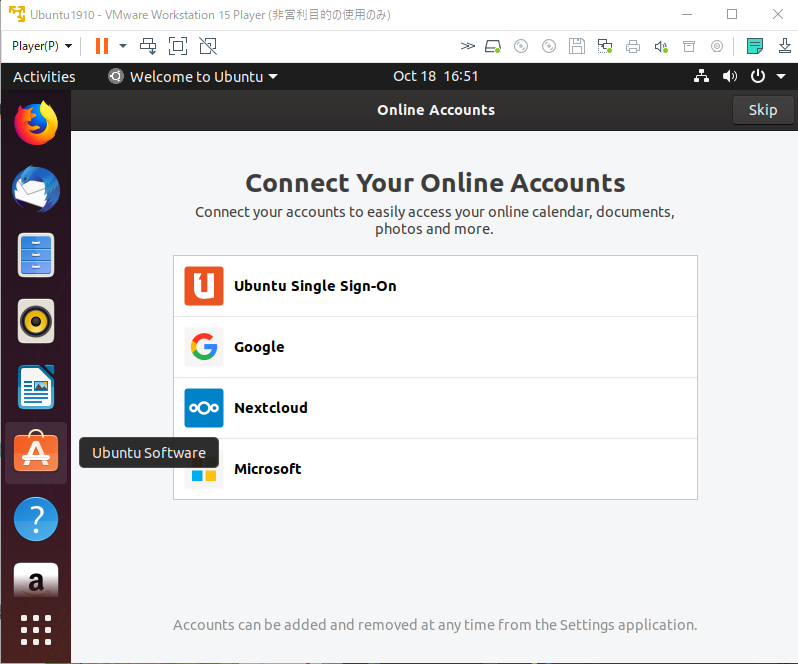Show Applications grid at dock bottom
Image resolution: width=798 pixels, height=664 pixels.
(x=36, y=630)
